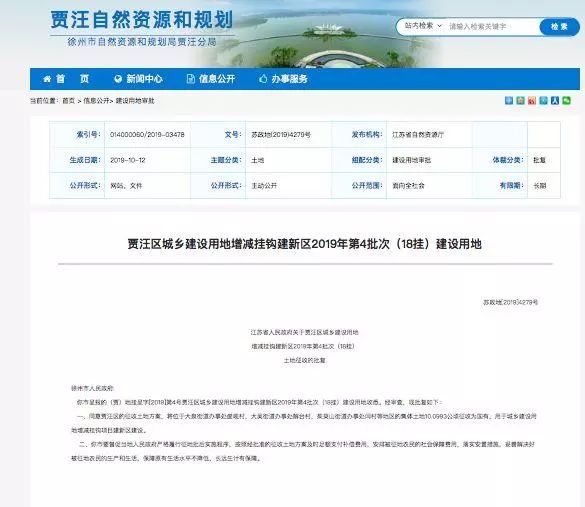585x507 pixels.
Task: Select the validity value 长期
Action: tap(539, 185)
